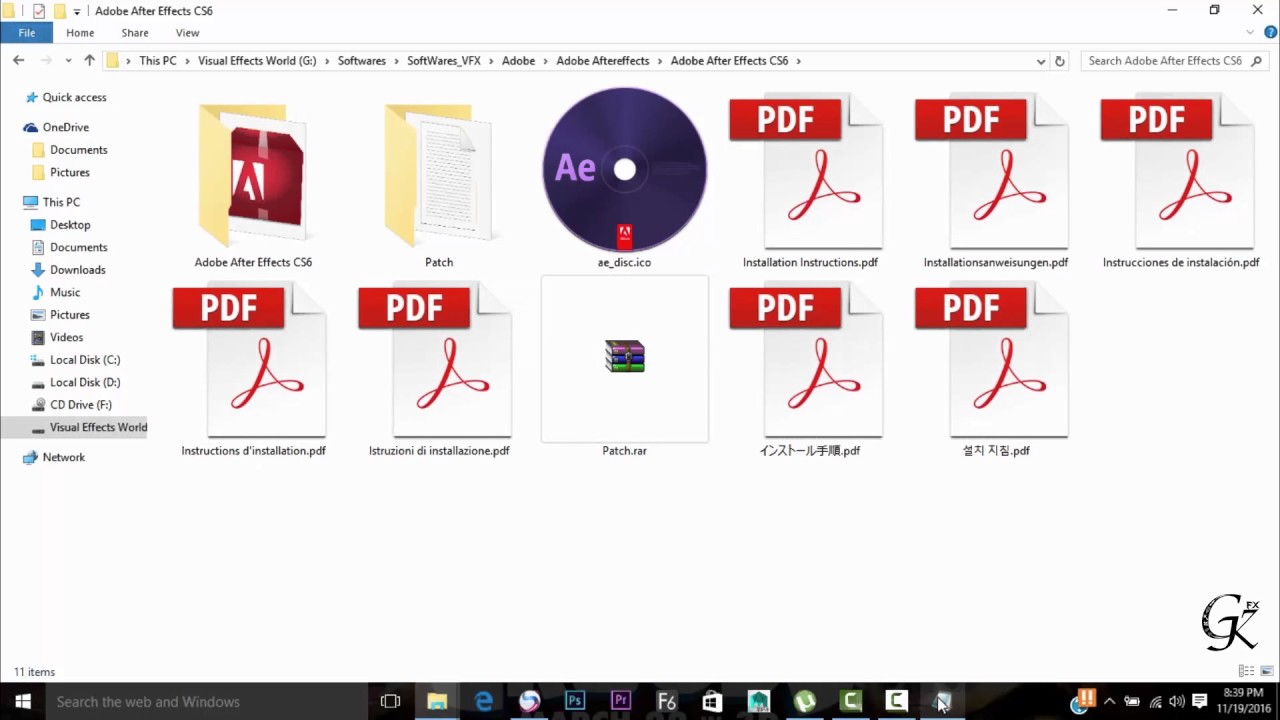Image resolution: width=1280 pixels, height=720 pixels.
Task: Show hidden system tray icons
Action: point(1109,702)
